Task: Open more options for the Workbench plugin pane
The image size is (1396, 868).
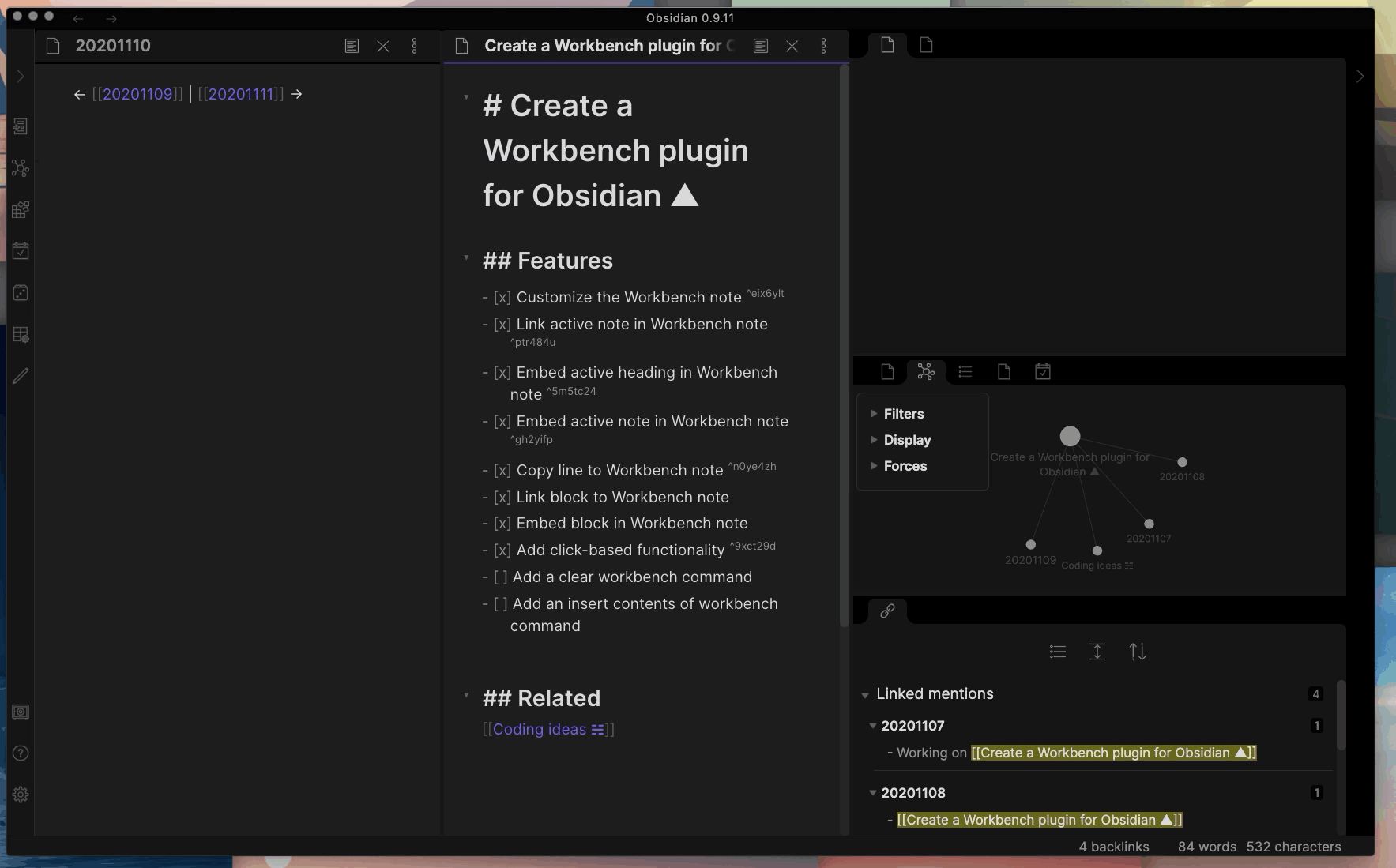Action: click(x=823, y=46)
